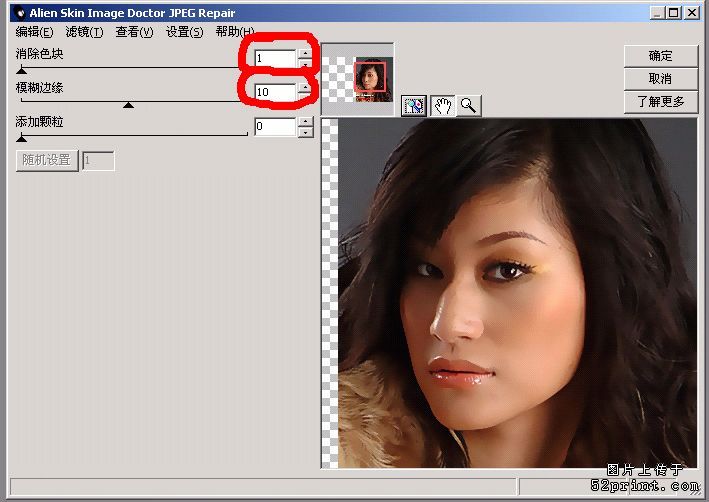Open the 帮助(H) menu
709x502 pixels.
pyautogui.click(x=235, y=32)
